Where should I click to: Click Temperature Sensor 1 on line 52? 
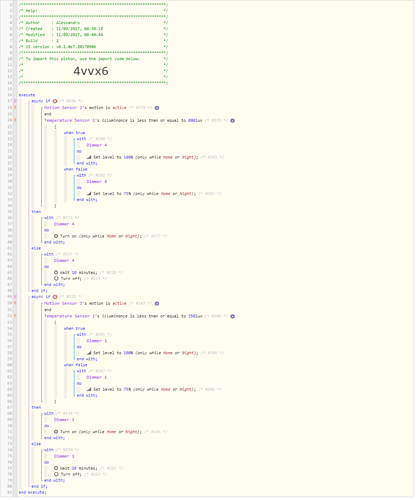pos(69,316)
